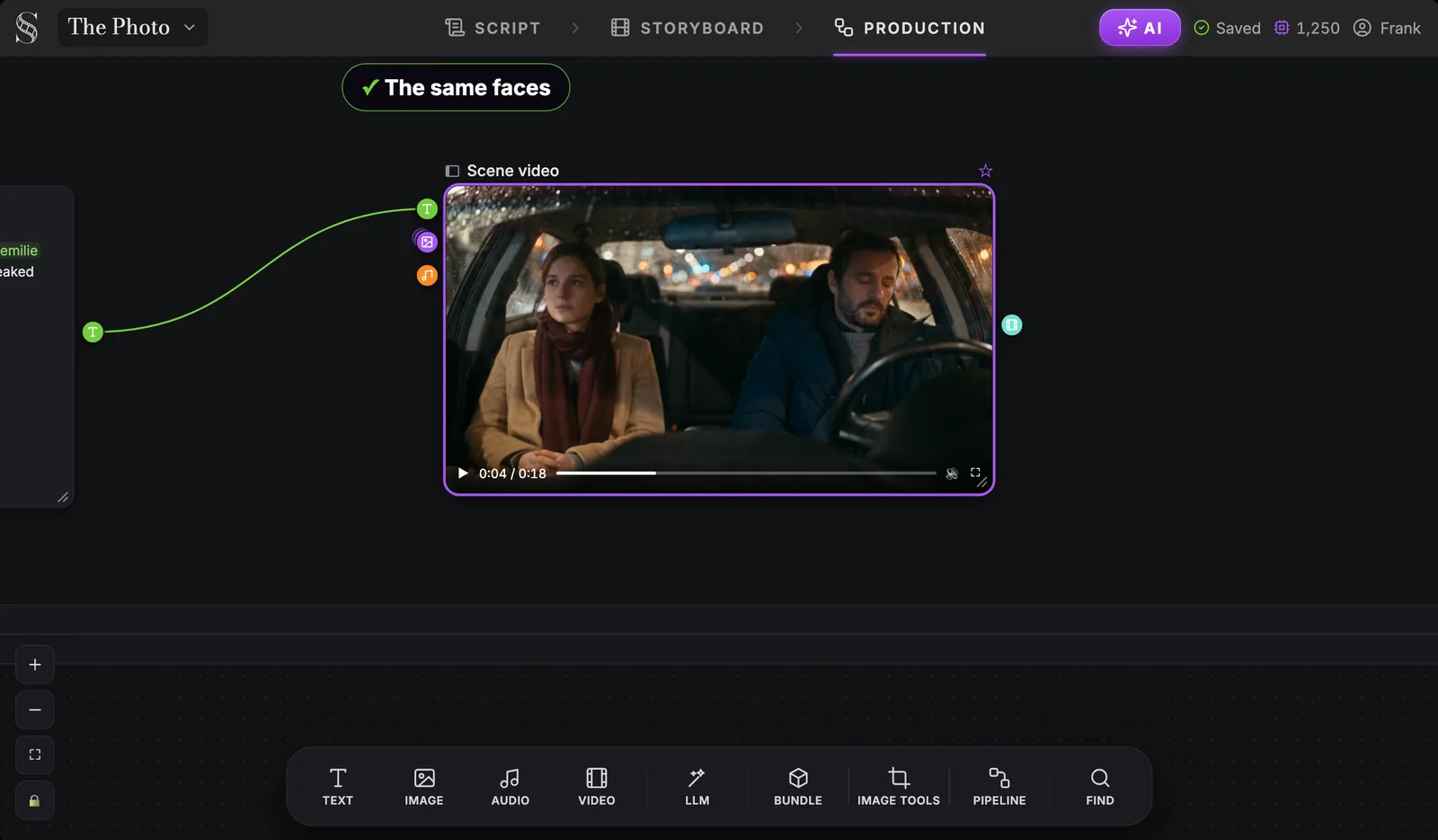Viewport: 1438px width, 840px height.
Task: Click the Scene video node resize handle
Action: [983, 483]
